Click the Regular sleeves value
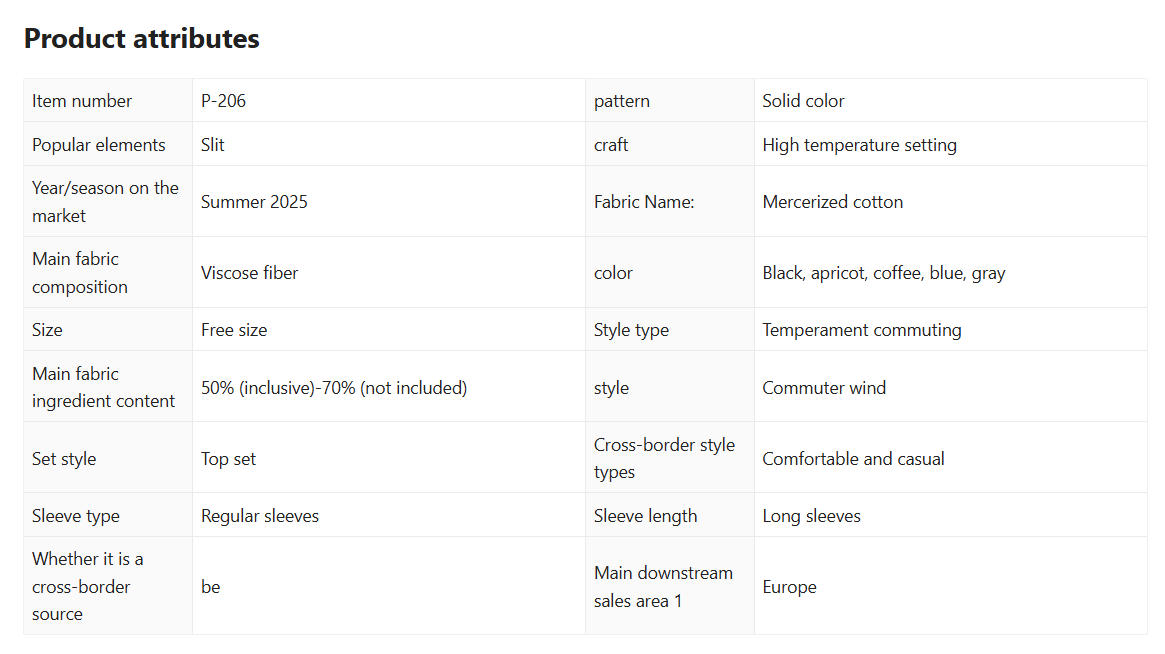Viewport: 1165px width, 654px height. coord(260,516)
